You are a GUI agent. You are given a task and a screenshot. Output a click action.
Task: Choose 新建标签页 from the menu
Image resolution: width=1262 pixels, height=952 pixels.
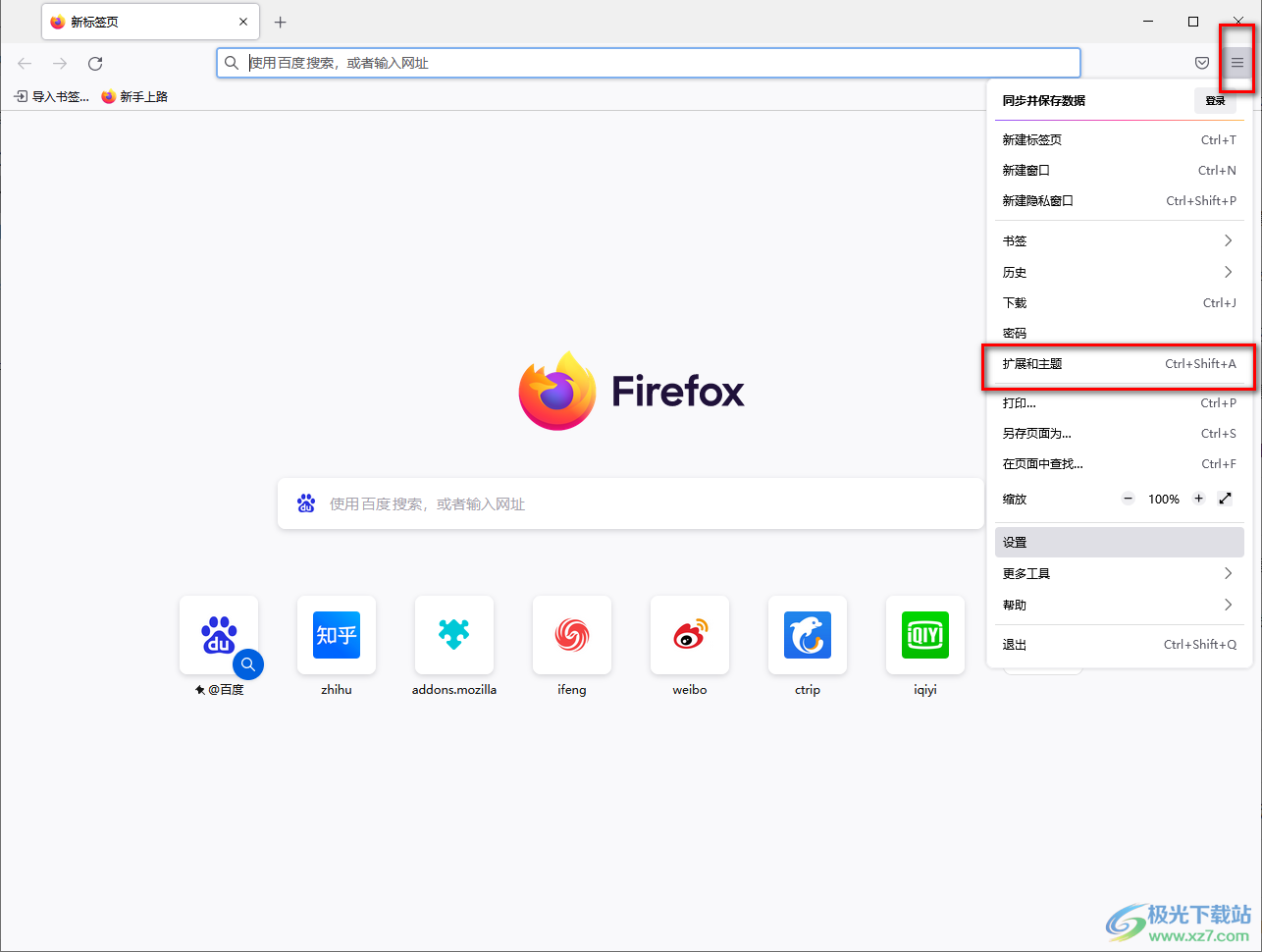coord(1119,139)
